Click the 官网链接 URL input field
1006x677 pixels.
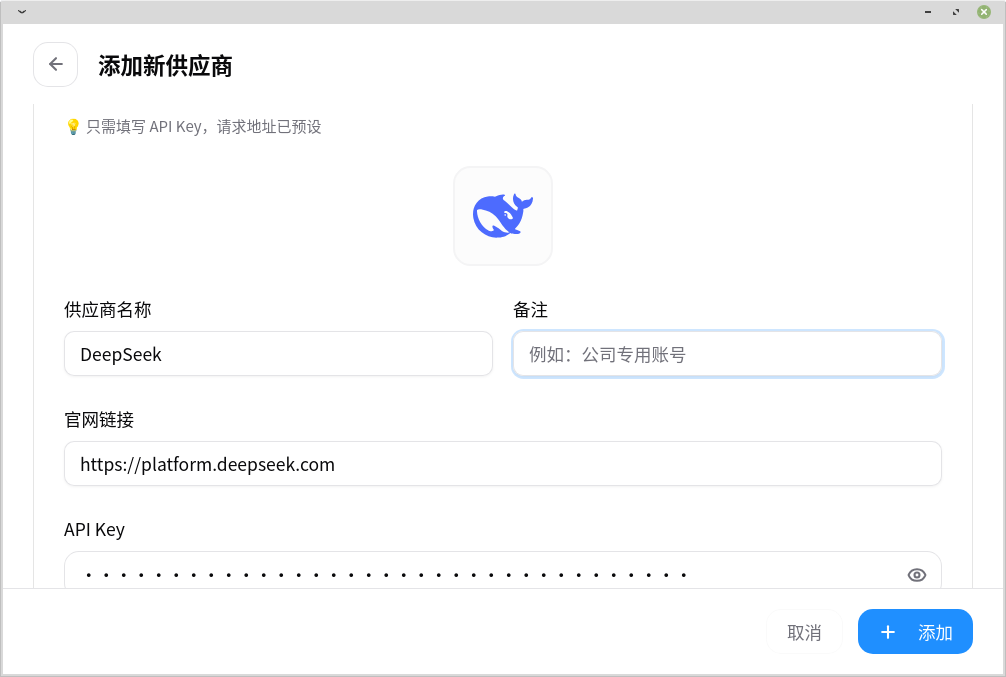pos(503,464)
